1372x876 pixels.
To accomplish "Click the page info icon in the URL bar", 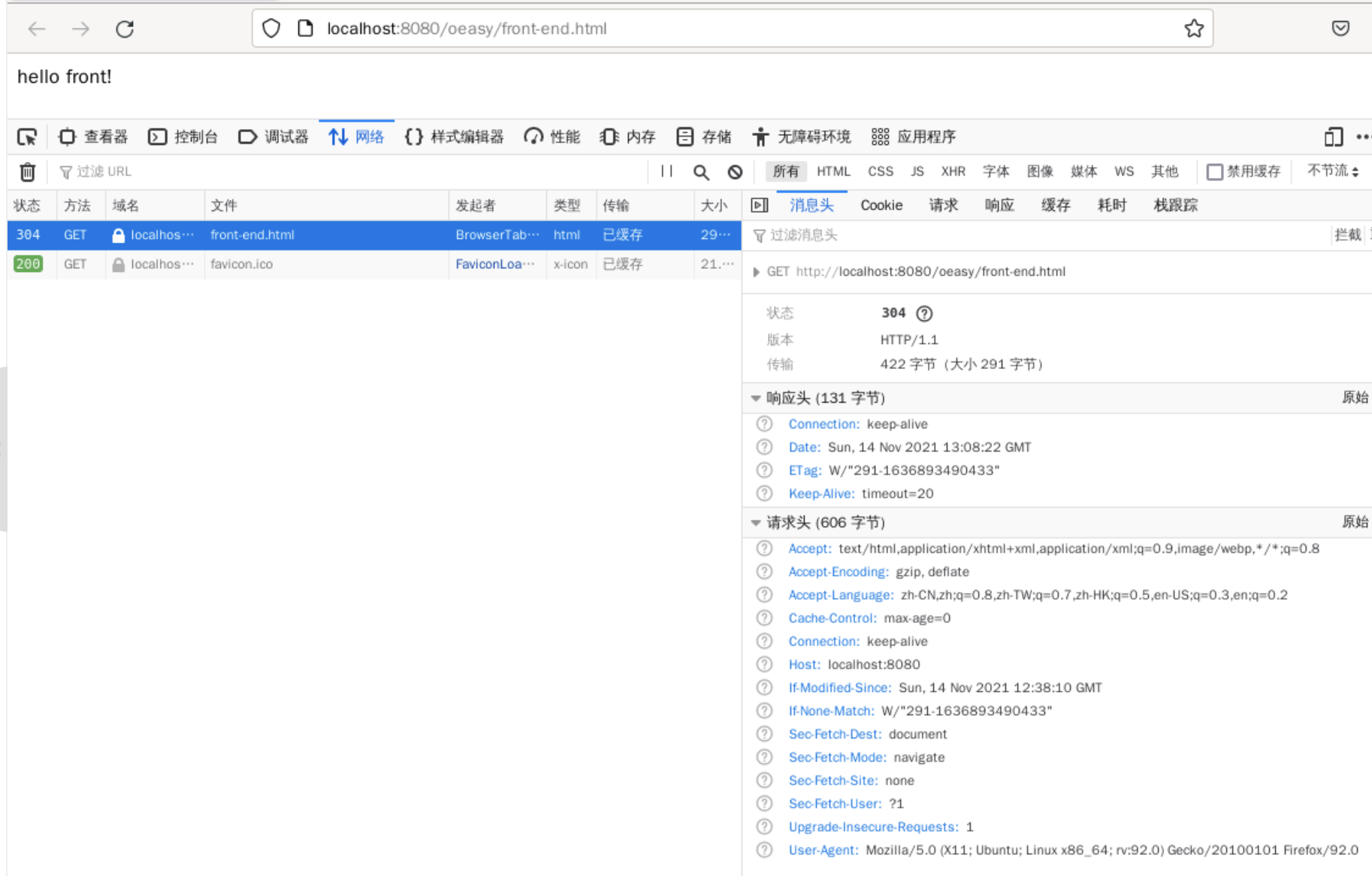I will (x=305, y=29).
